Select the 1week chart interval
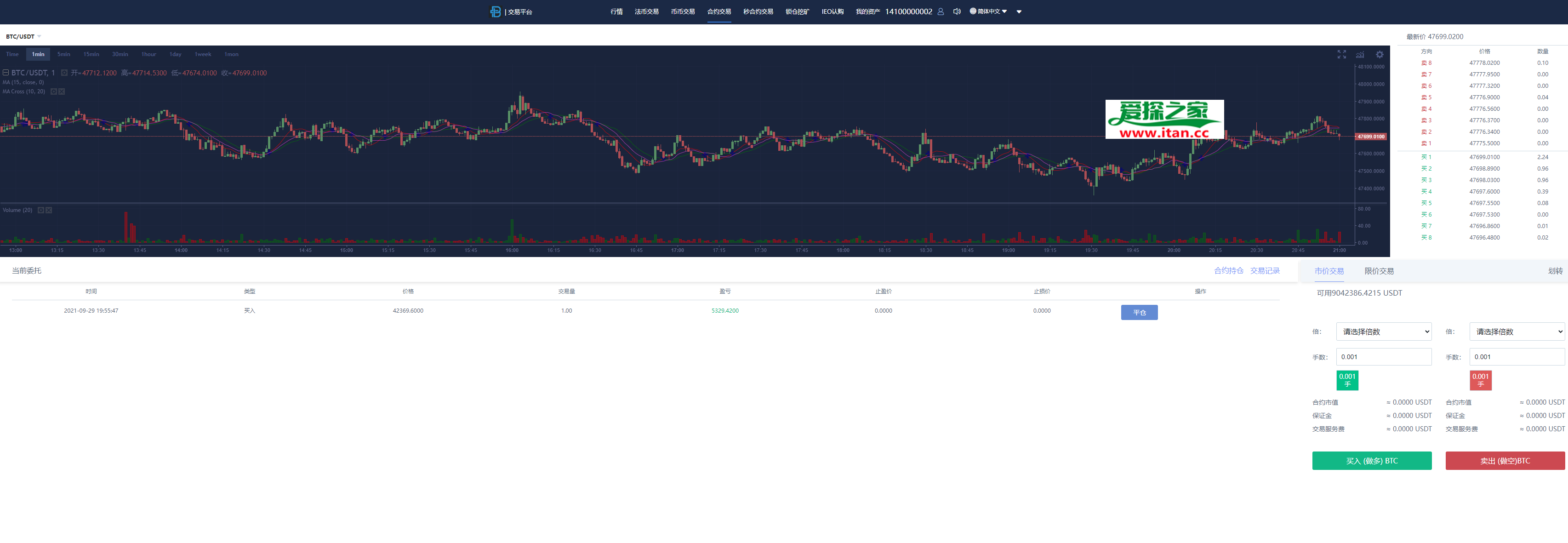 point(203,54)
